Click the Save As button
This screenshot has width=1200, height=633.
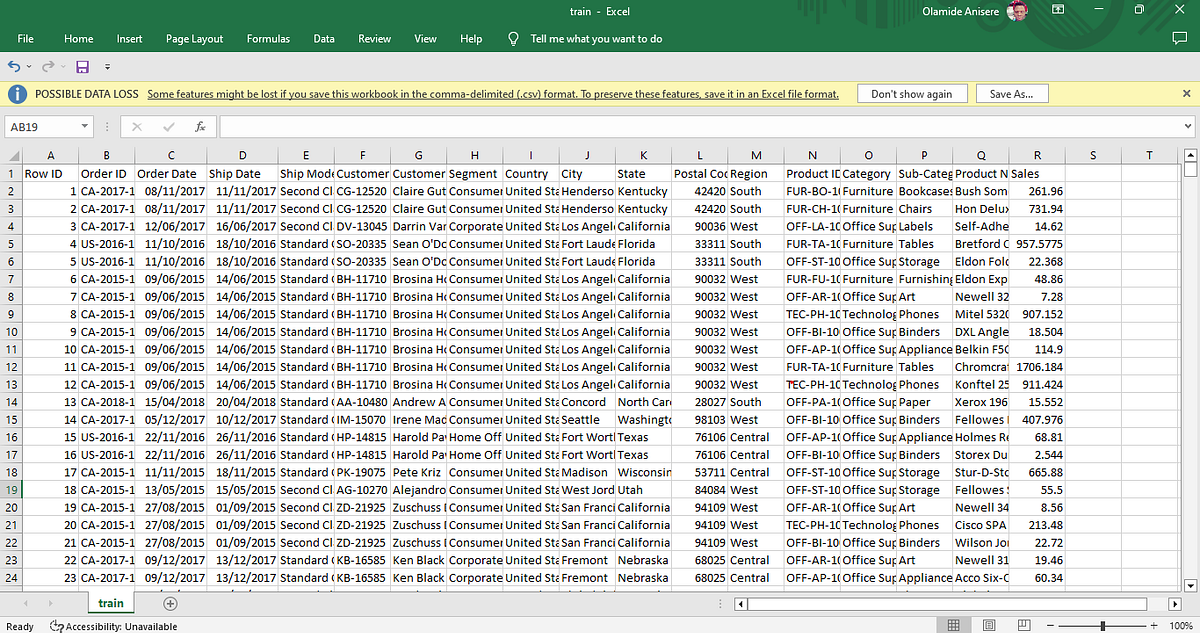[1013, 93]
